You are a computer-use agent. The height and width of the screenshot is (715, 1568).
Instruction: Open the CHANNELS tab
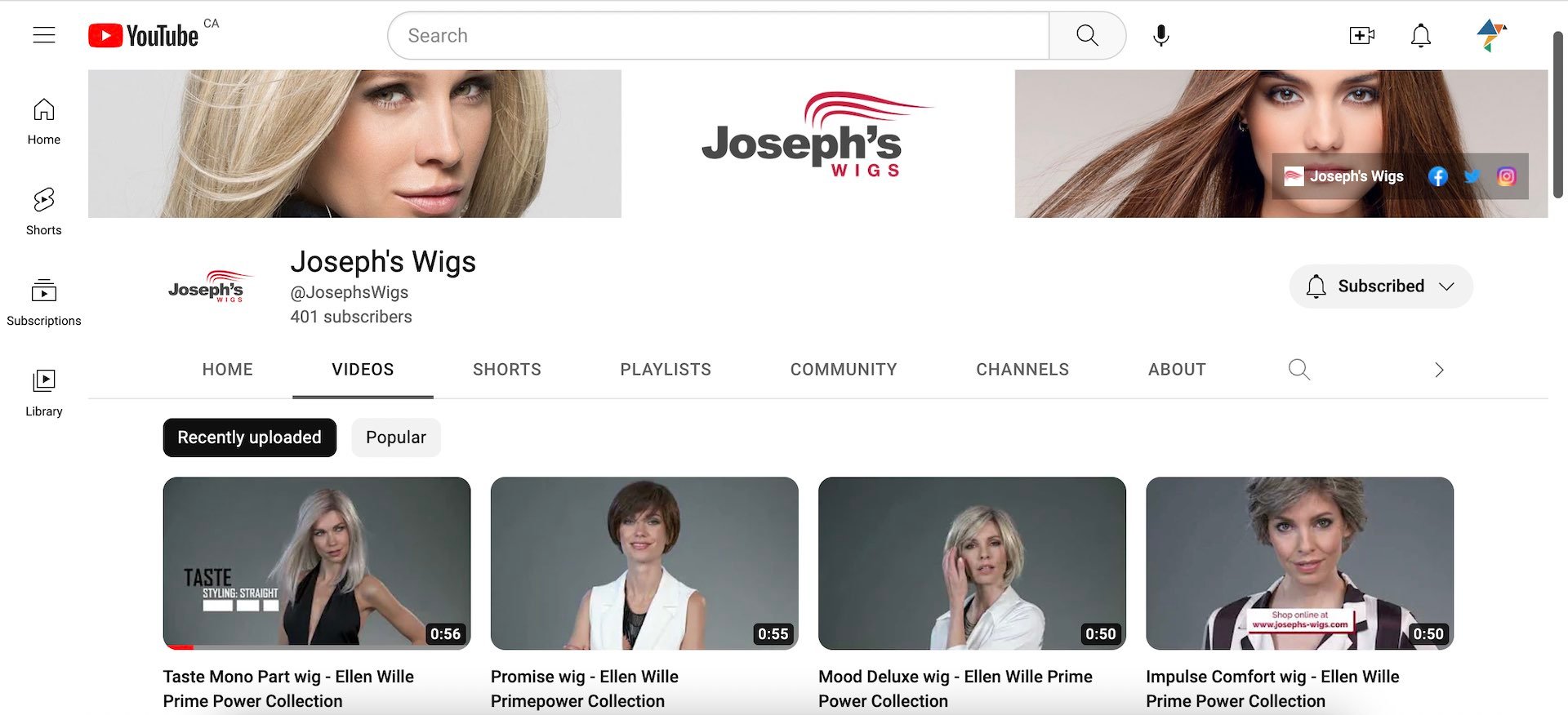tap(1022, 370)
